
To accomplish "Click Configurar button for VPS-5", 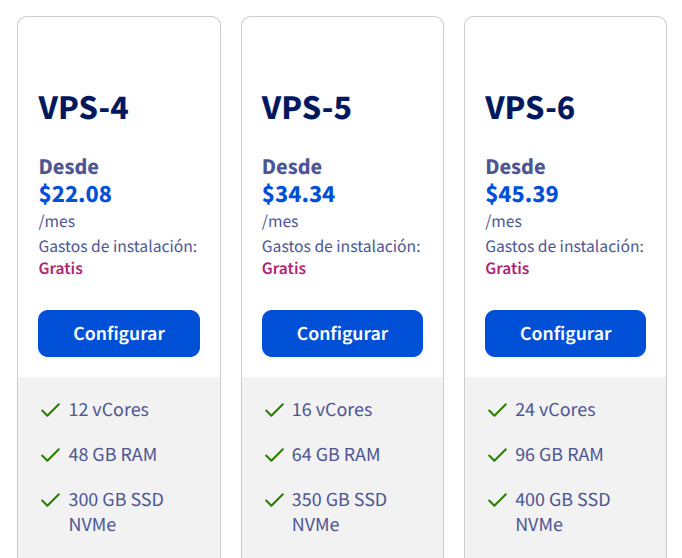I will point(342,334).
